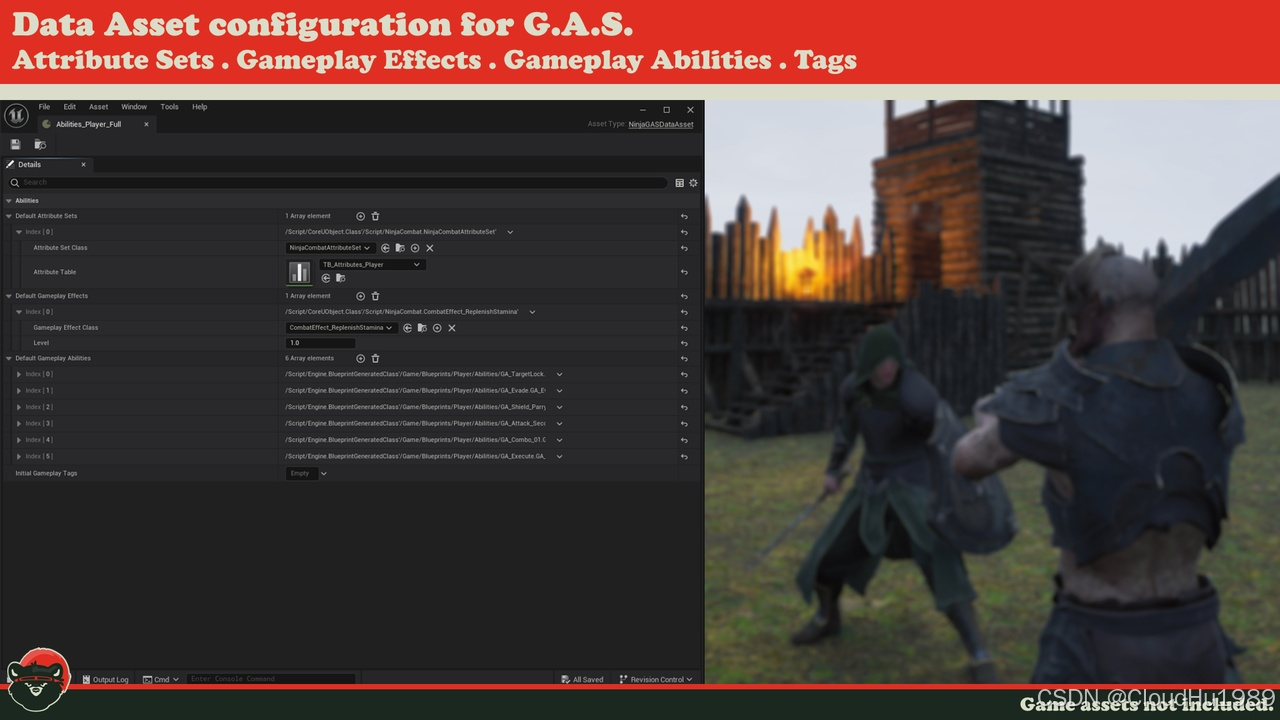This screenshot has height=720, width=1280.
Task: Click the Unreal Engine logo icon
Action: pyautogui.click(x=16, y=116)
